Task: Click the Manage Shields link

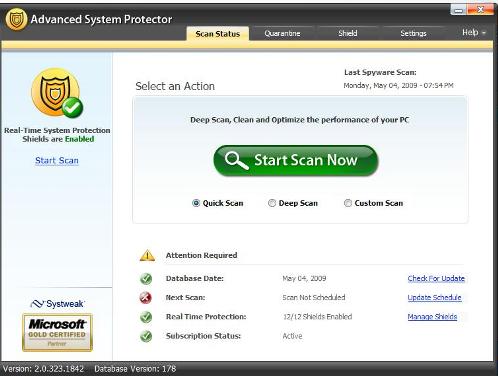Action: (x=432, y=317)
